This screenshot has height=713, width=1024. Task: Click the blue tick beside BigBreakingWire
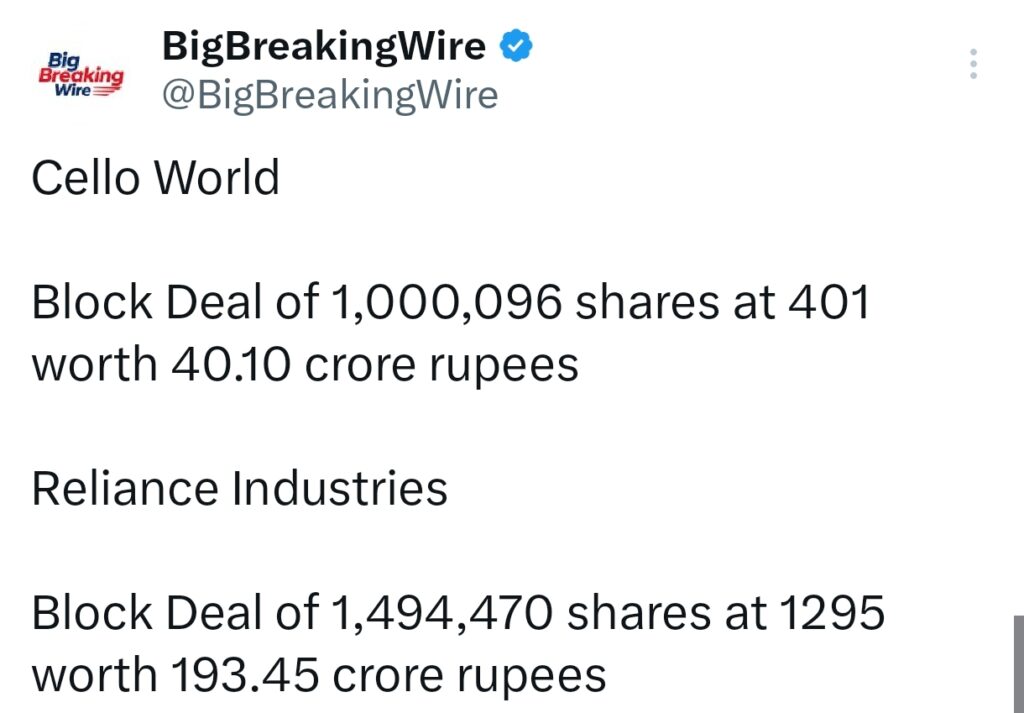[515, 44]
